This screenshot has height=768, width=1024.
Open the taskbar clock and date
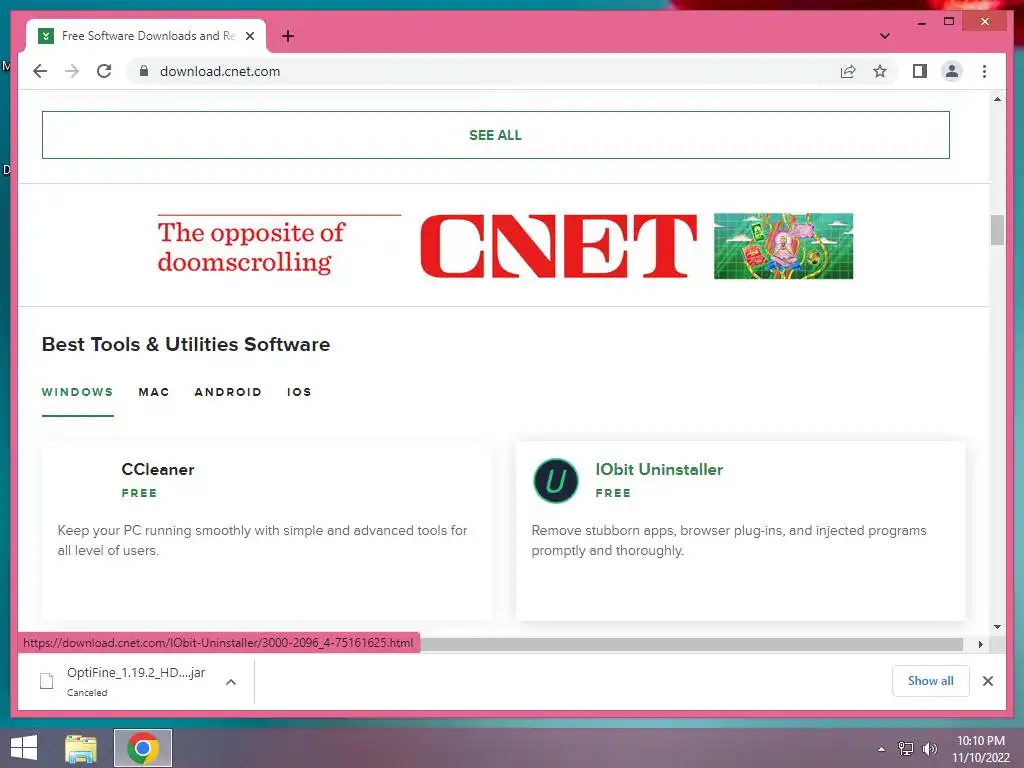click(981, 749)
